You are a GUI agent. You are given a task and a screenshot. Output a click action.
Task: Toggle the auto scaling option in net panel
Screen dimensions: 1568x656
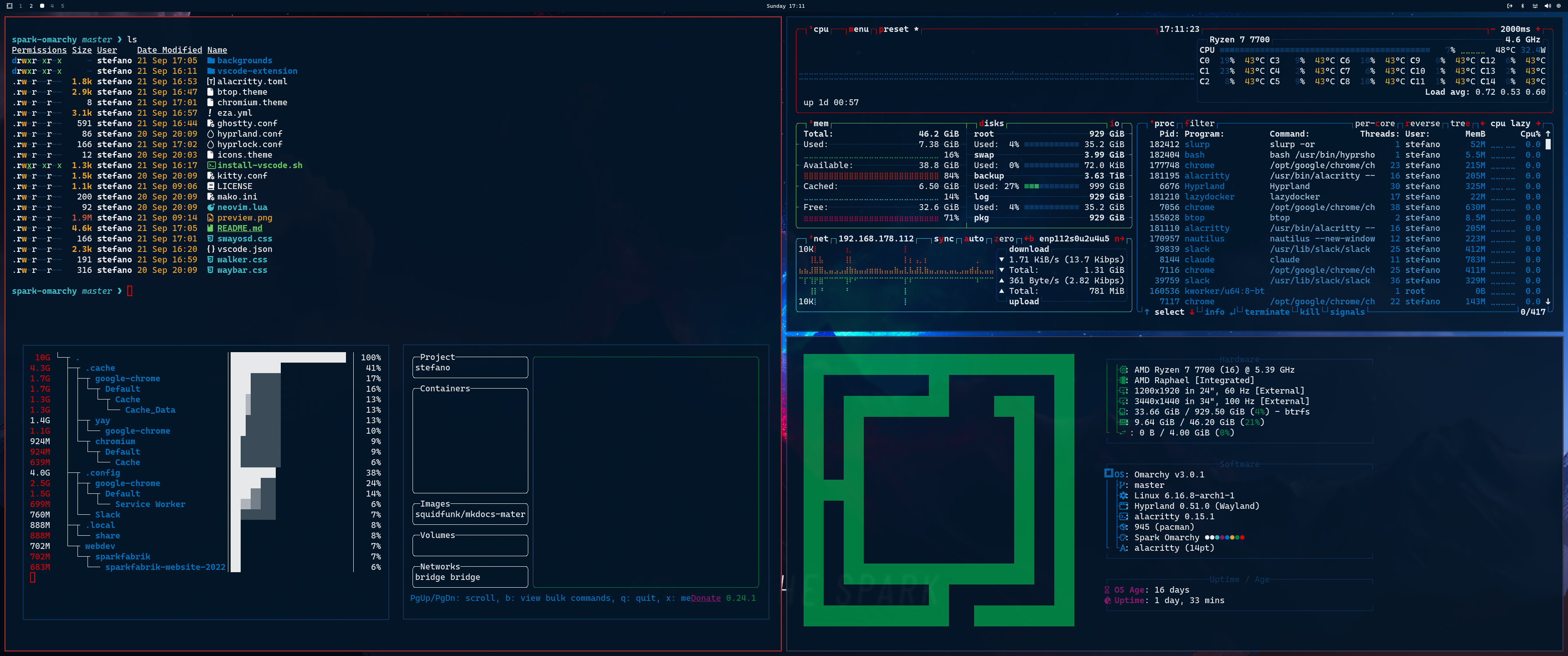[974, 239]
